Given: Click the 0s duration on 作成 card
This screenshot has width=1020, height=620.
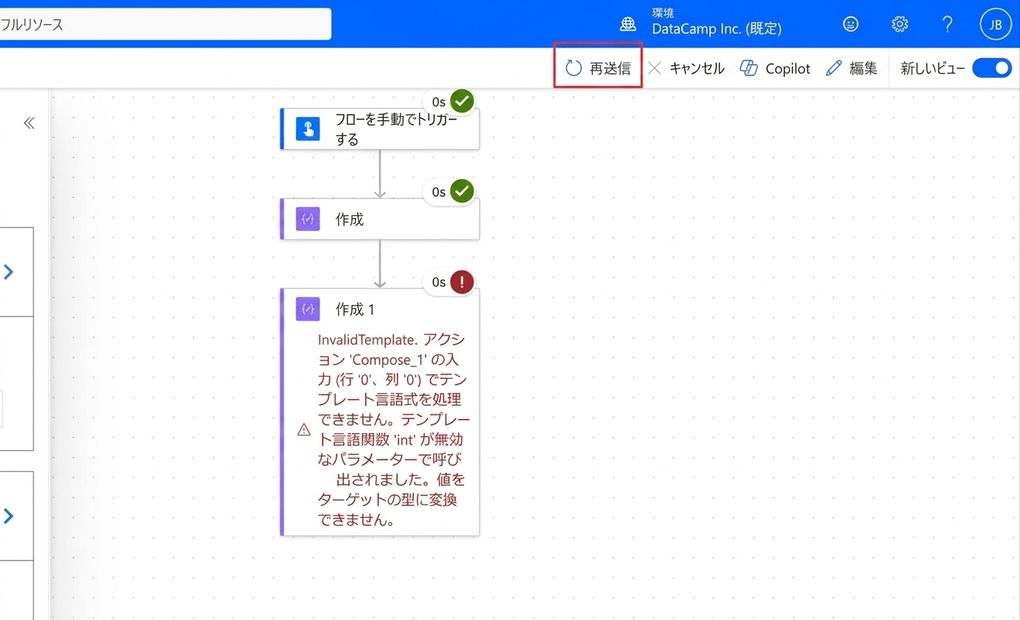Looking at the screenshot, I should [x=439, y=192].
